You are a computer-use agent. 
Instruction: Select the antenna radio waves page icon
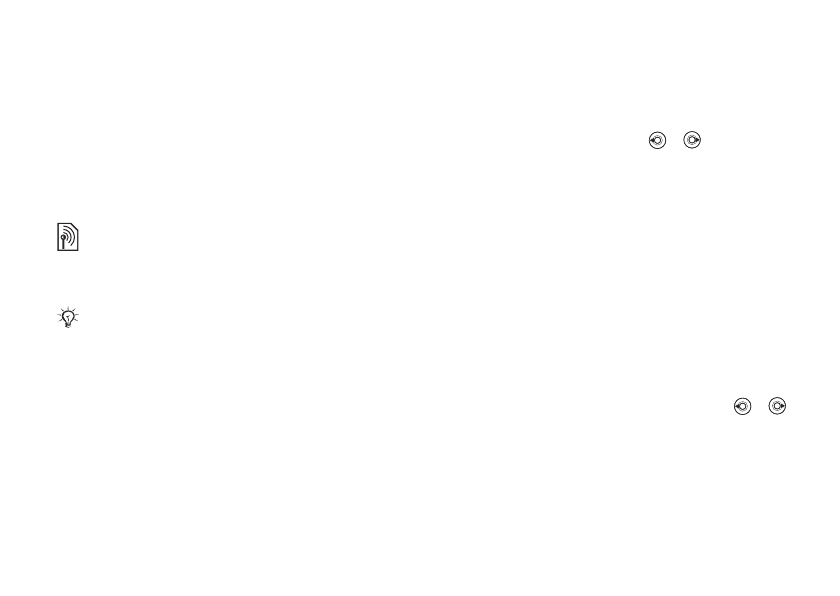[x=68, y=237]
